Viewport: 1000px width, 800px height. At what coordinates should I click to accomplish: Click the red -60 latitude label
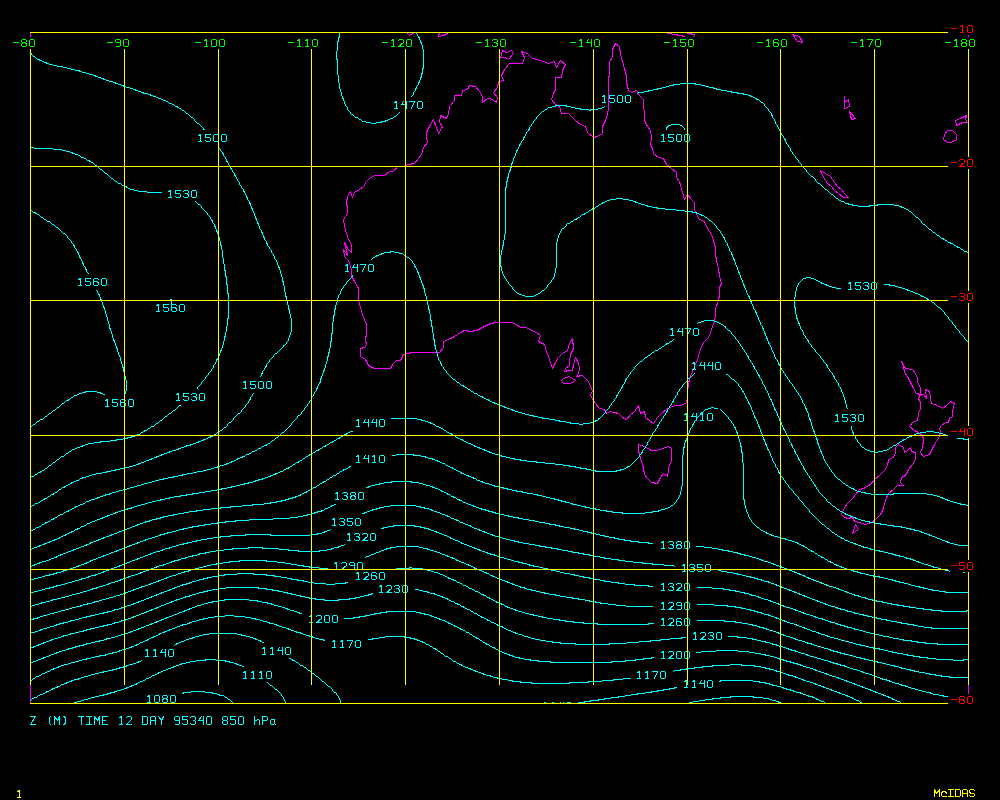[961, 700]
